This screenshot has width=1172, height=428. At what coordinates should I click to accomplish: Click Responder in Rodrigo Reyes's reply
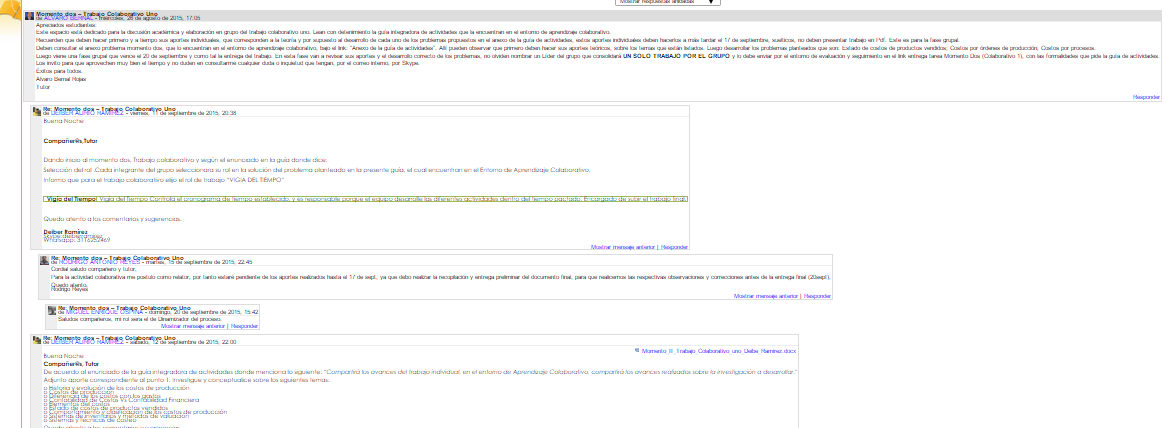point(818,296)
